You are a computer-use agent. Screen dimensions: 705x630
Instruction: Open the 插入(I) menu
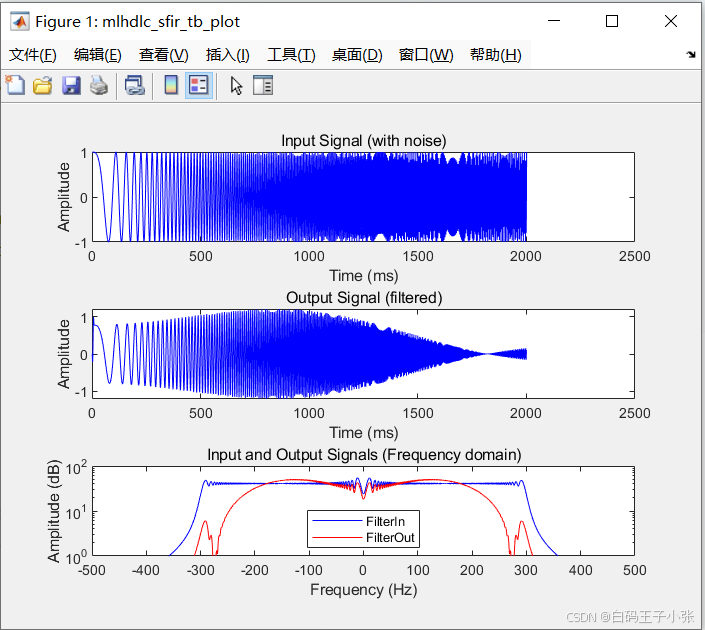228,55
